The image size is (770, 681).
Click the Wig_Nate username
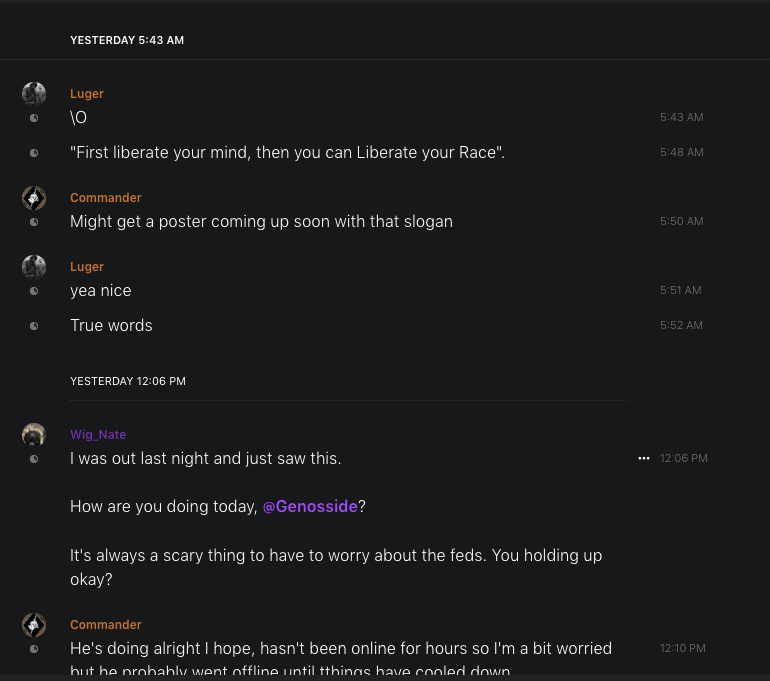[x=98, y=435]
